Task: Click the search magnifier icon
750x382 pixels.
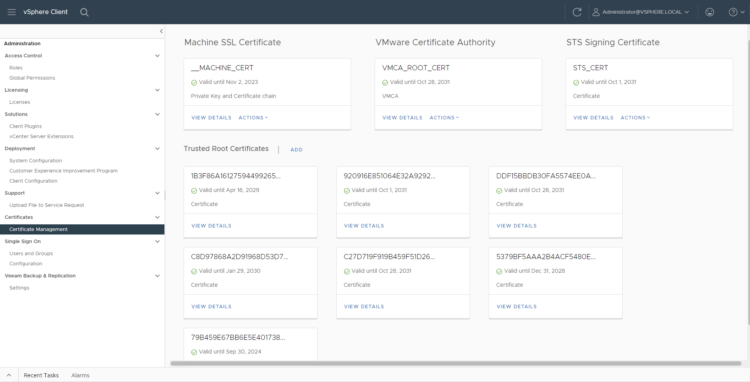Action: [x=84, y=12]
